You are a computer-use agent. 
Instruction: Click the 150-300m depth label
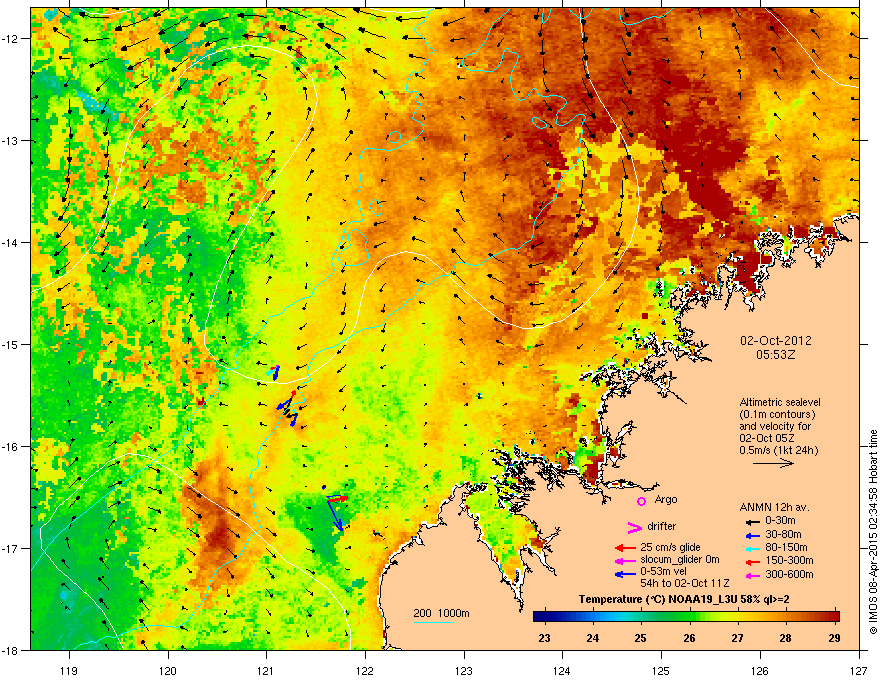click(x=789, y=560)
